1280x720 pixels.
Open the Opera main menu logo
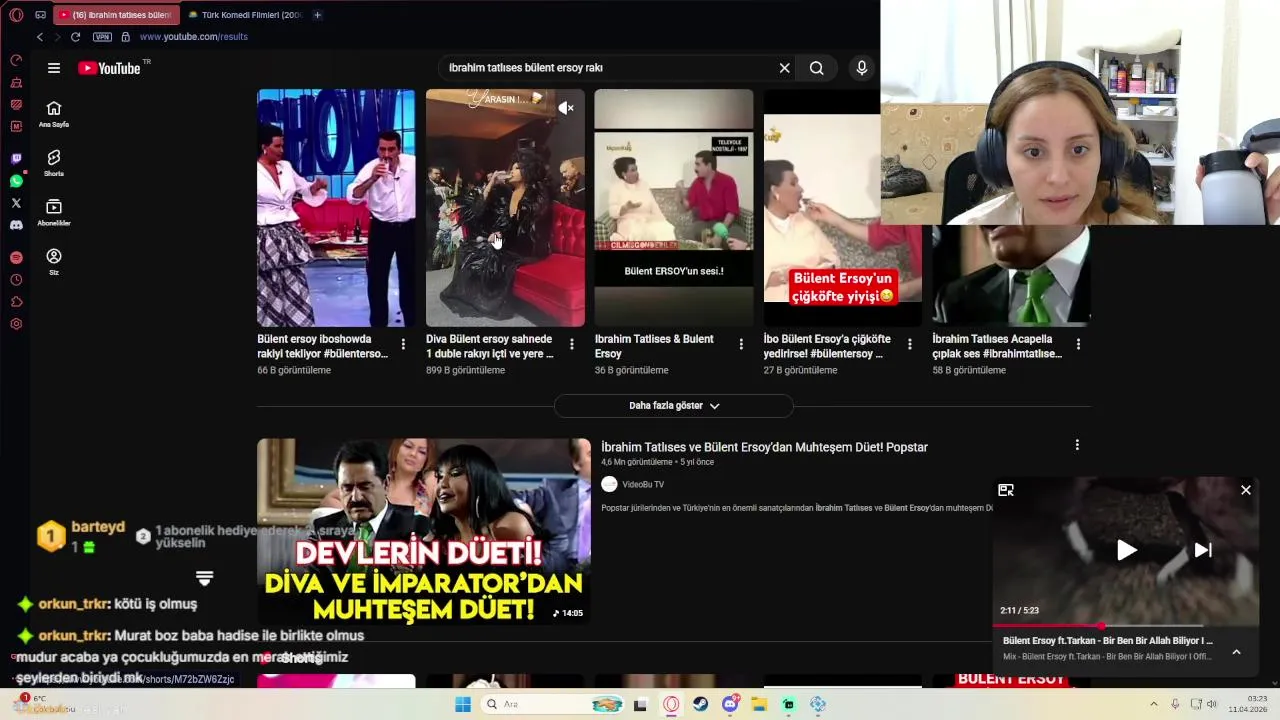[x=16, y=15]
